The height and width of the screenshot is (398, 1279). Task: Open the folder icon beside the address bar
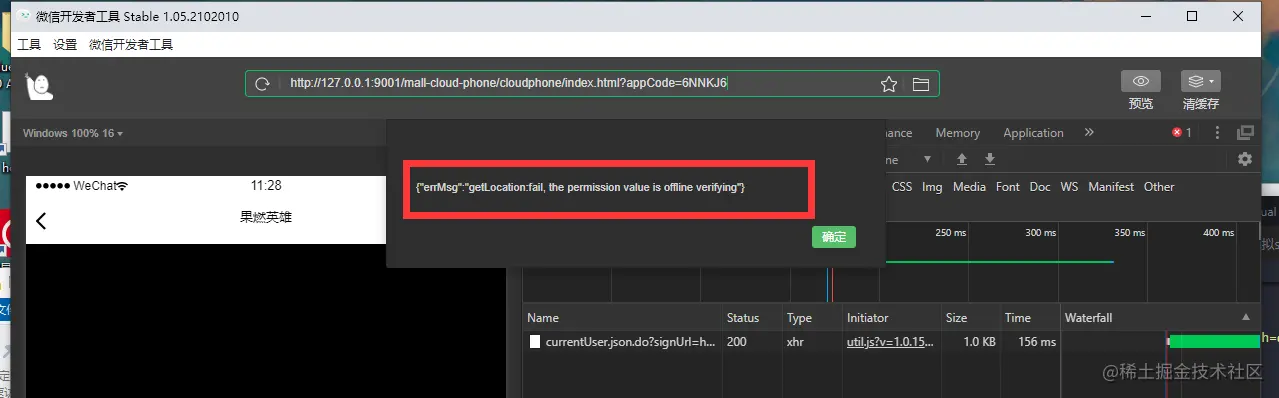click(x=920, y=84)
